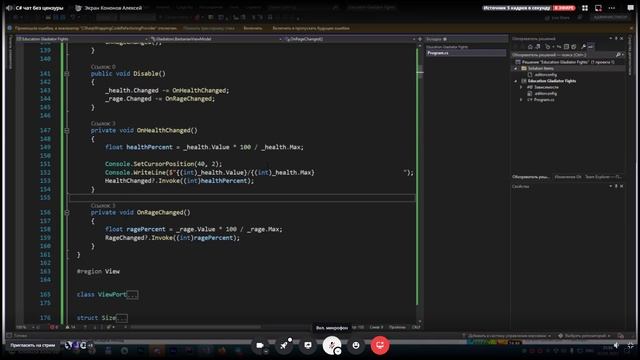The image size is (640, 360).
Task: Switch to grid layout view icon
Action: pos(585,8)
